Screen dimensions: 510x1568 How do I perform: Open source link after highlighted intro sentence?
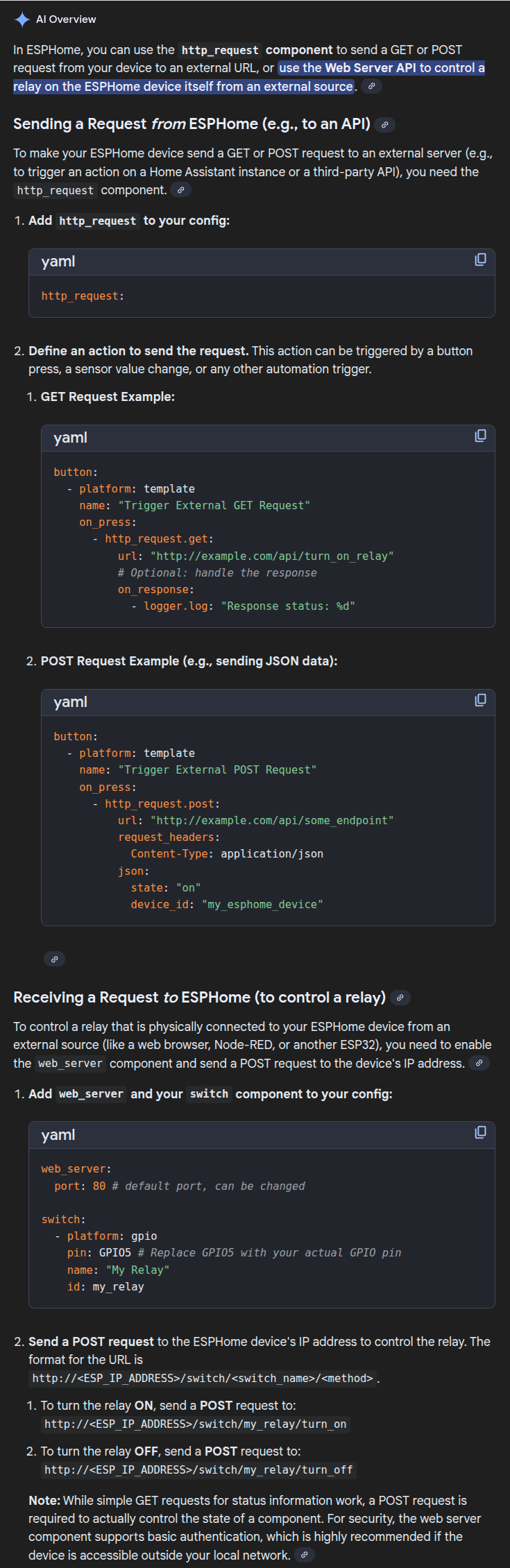372,86
